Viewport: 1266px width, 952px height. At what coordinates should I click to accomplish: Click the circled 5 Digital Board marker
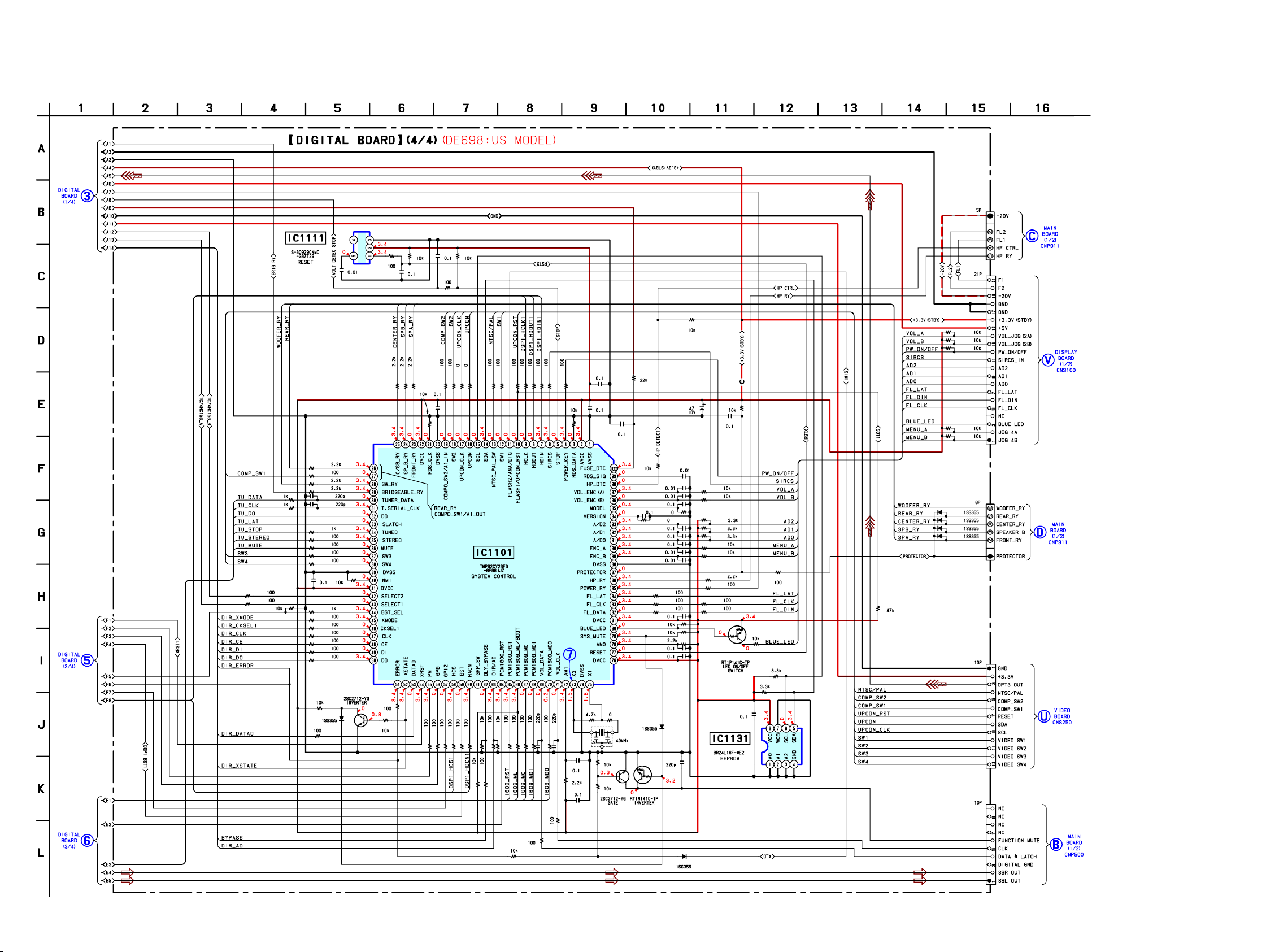(87, 660)
